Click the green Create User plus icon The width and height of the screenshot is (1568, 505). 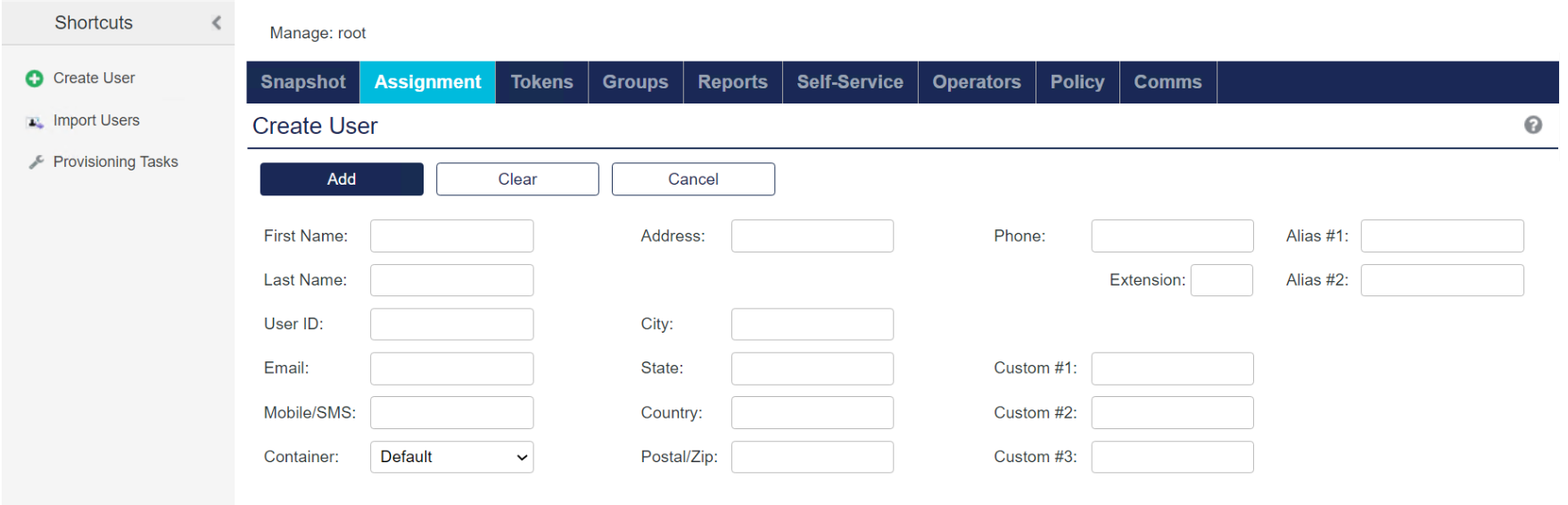pos(35,79)
